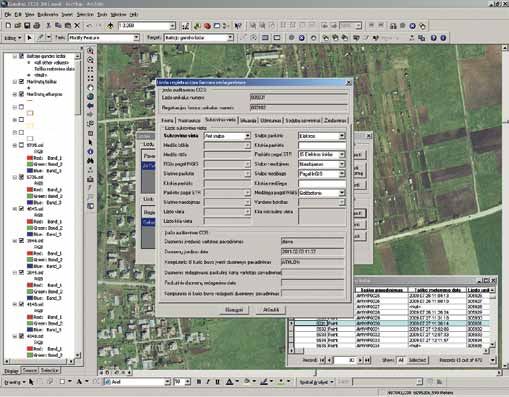Zoom to Full Extent globe
This screenshot has width=509, height=397.
[90, 97]
